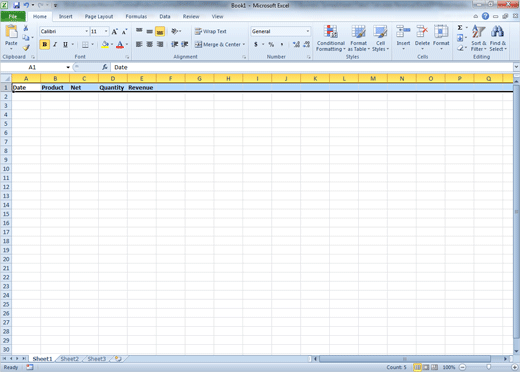Click the Insert Worksheet tab icon
Image resolution: width=520 pixels, height=372 pixels.
[x=118, y=359]
